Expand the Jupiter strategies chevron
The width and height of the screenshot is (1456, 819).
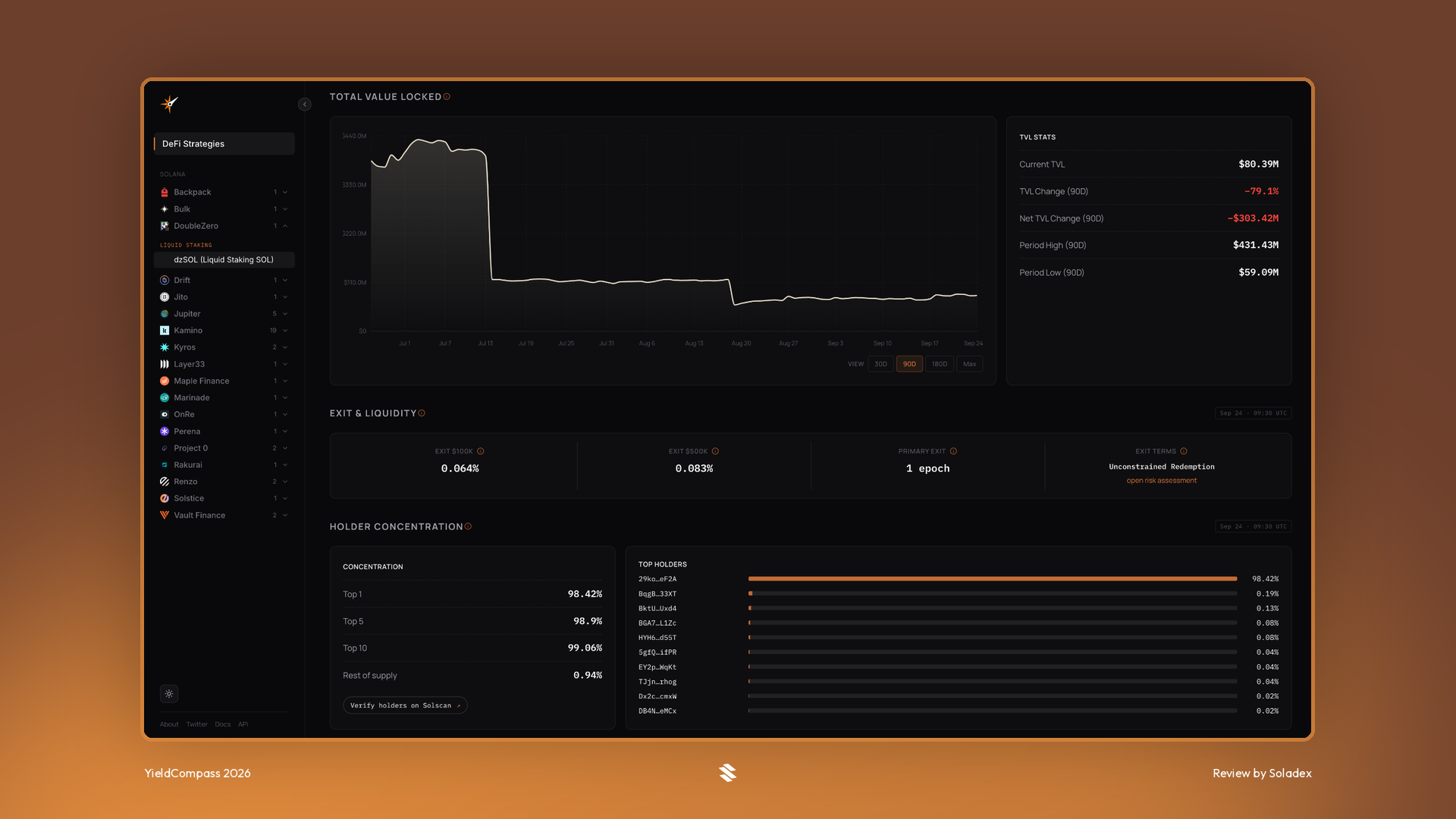pos(285,314)
